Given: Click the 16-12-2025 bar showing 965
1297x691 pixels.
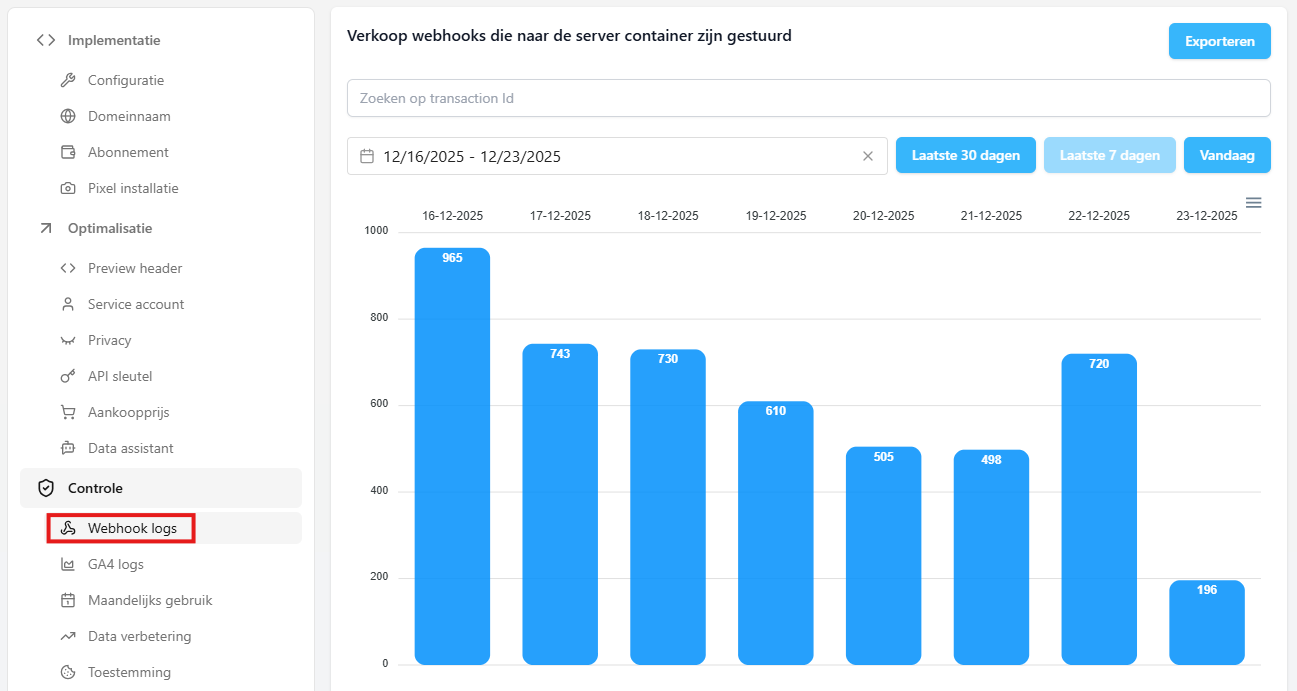Looking at the screenshot, I should point(452,456).
